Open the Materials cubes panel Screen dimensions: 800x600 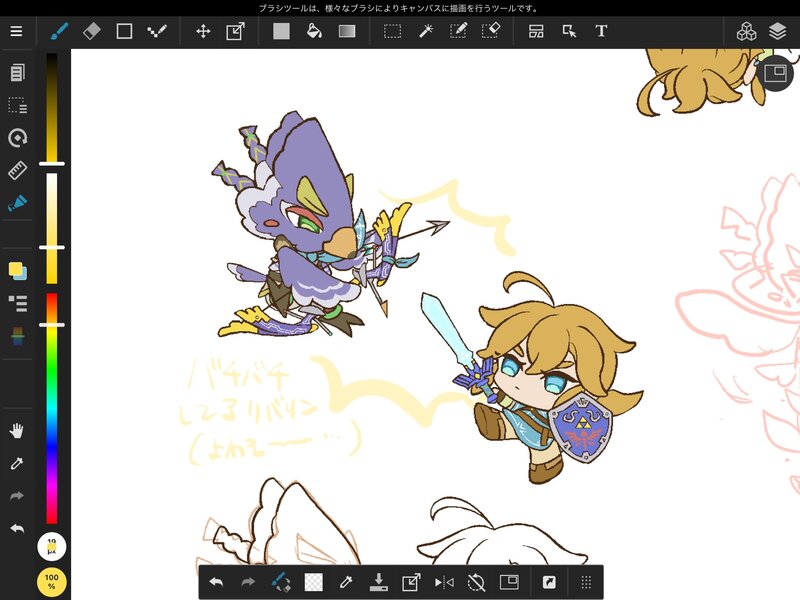coord(746,31)
